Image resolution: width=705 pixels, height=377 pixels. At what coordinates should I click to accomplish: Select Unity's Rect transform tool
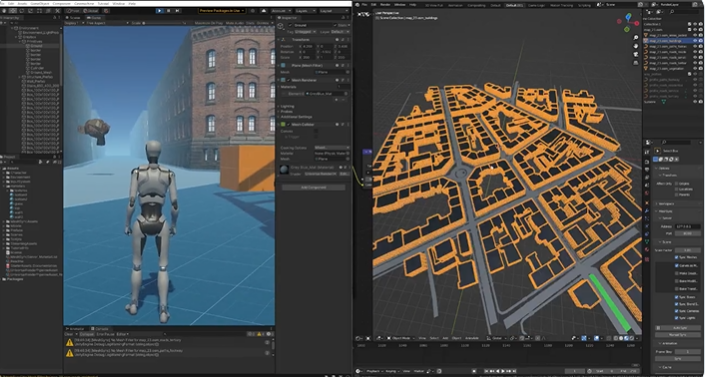pyautogui.click(x=39, y=10)
